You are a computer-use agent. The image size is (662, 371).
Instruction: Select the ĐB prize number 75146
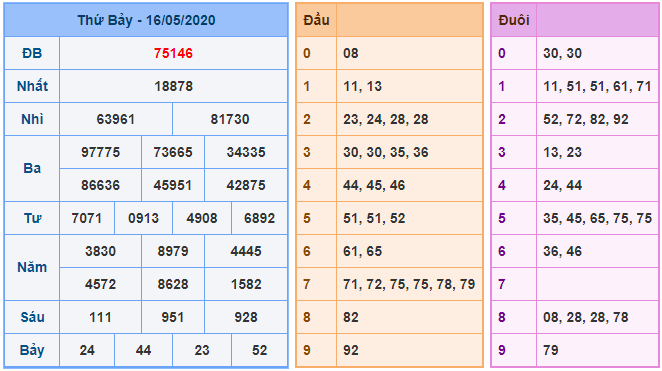(173, 53)
